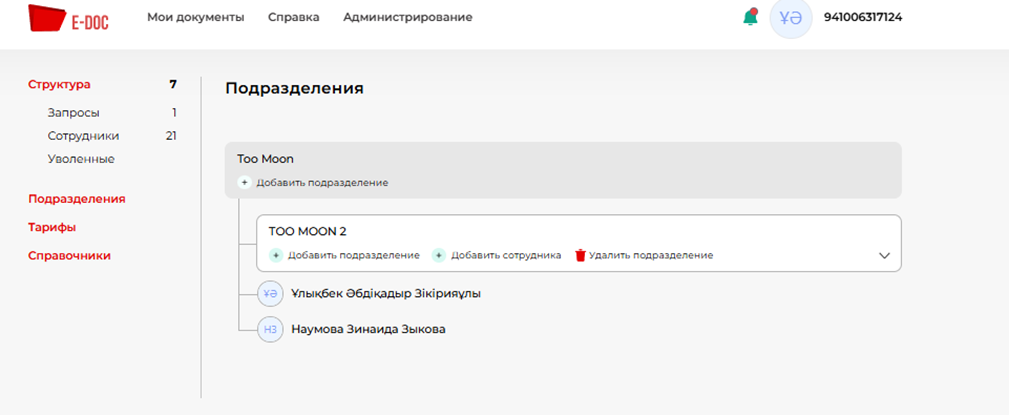Open the notifications bell
1009x415 pixels.
pyautogui.click(x=750, y=17)
